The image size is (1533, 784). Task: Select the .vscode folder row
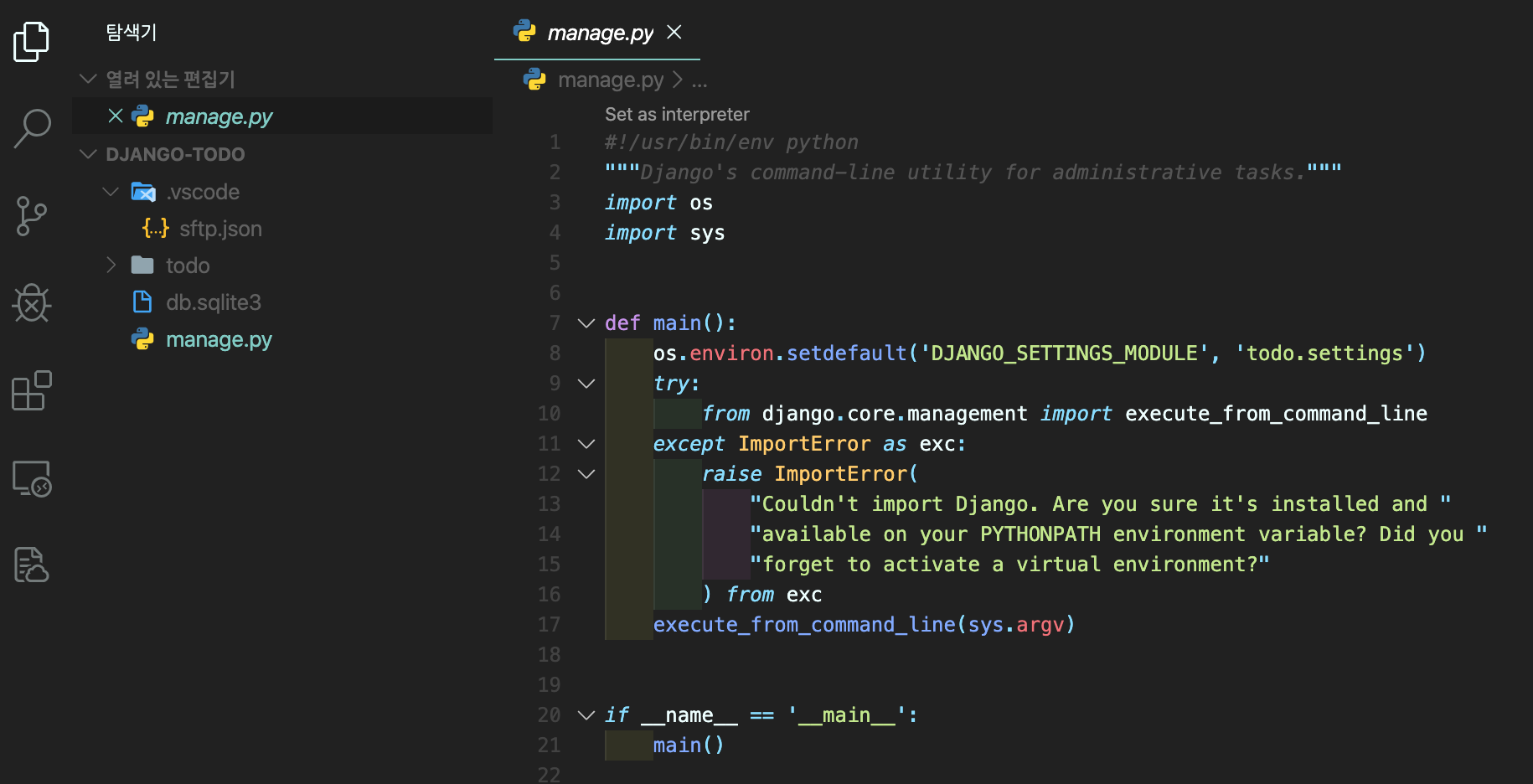(282, 192)
